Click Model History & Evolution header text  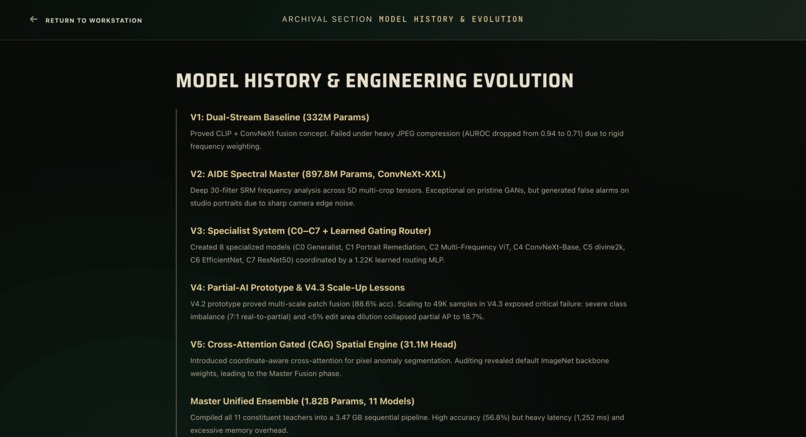coord(451,19)
